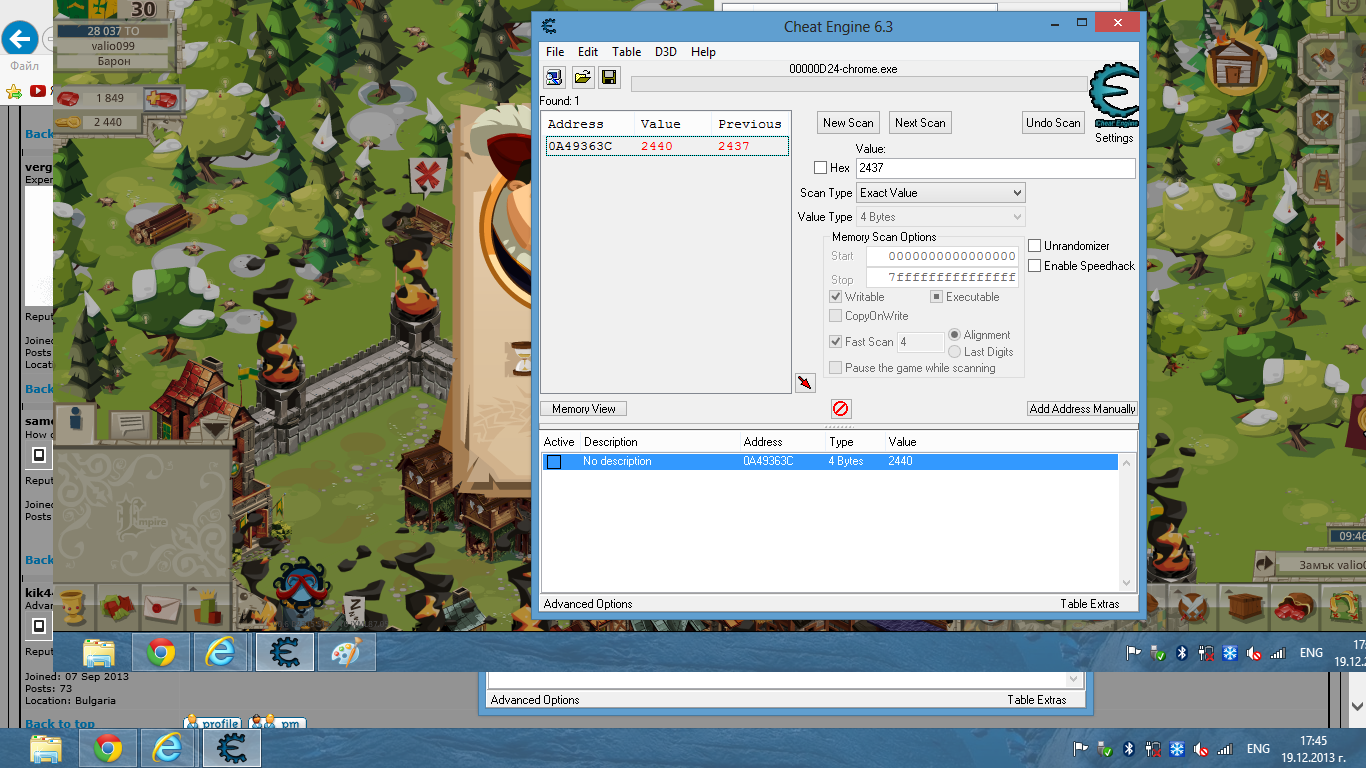Image resolution: width=1366 pixels, height=768 pixels.
Task: Open Paint from the taskbar
Action: [x=346, y=651]
